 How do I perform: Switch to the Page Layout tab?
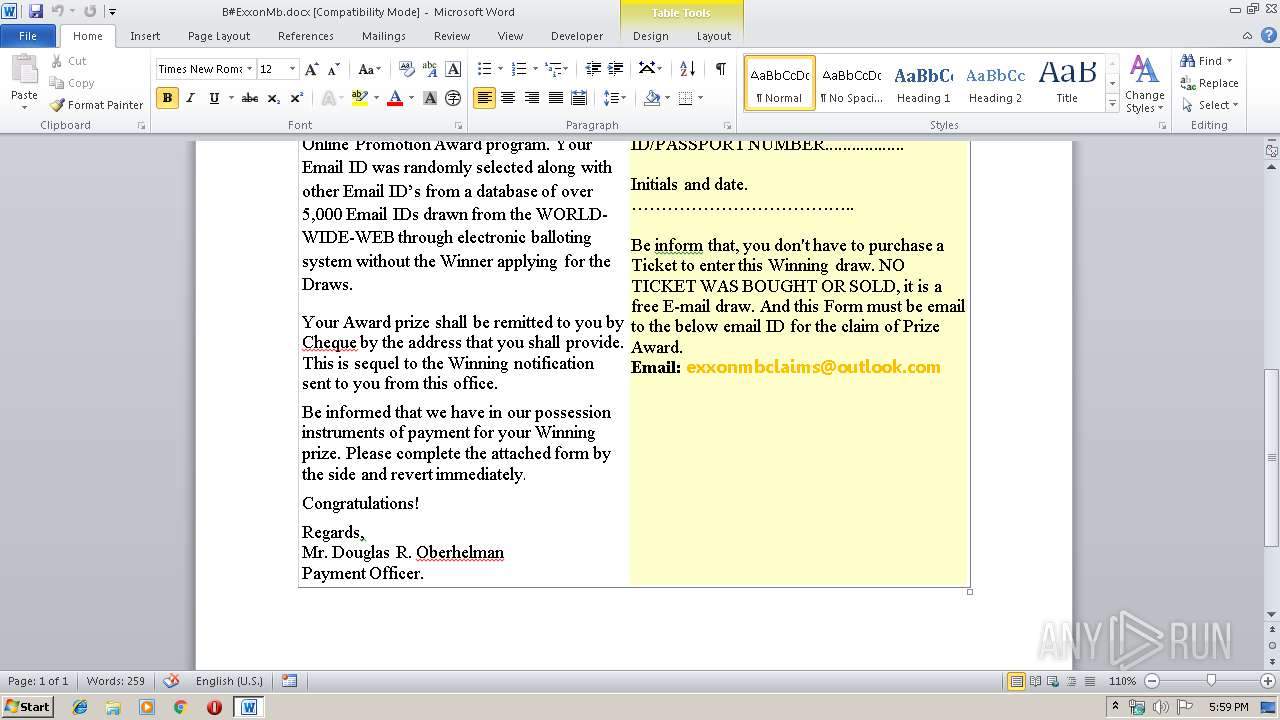[219, 36]
